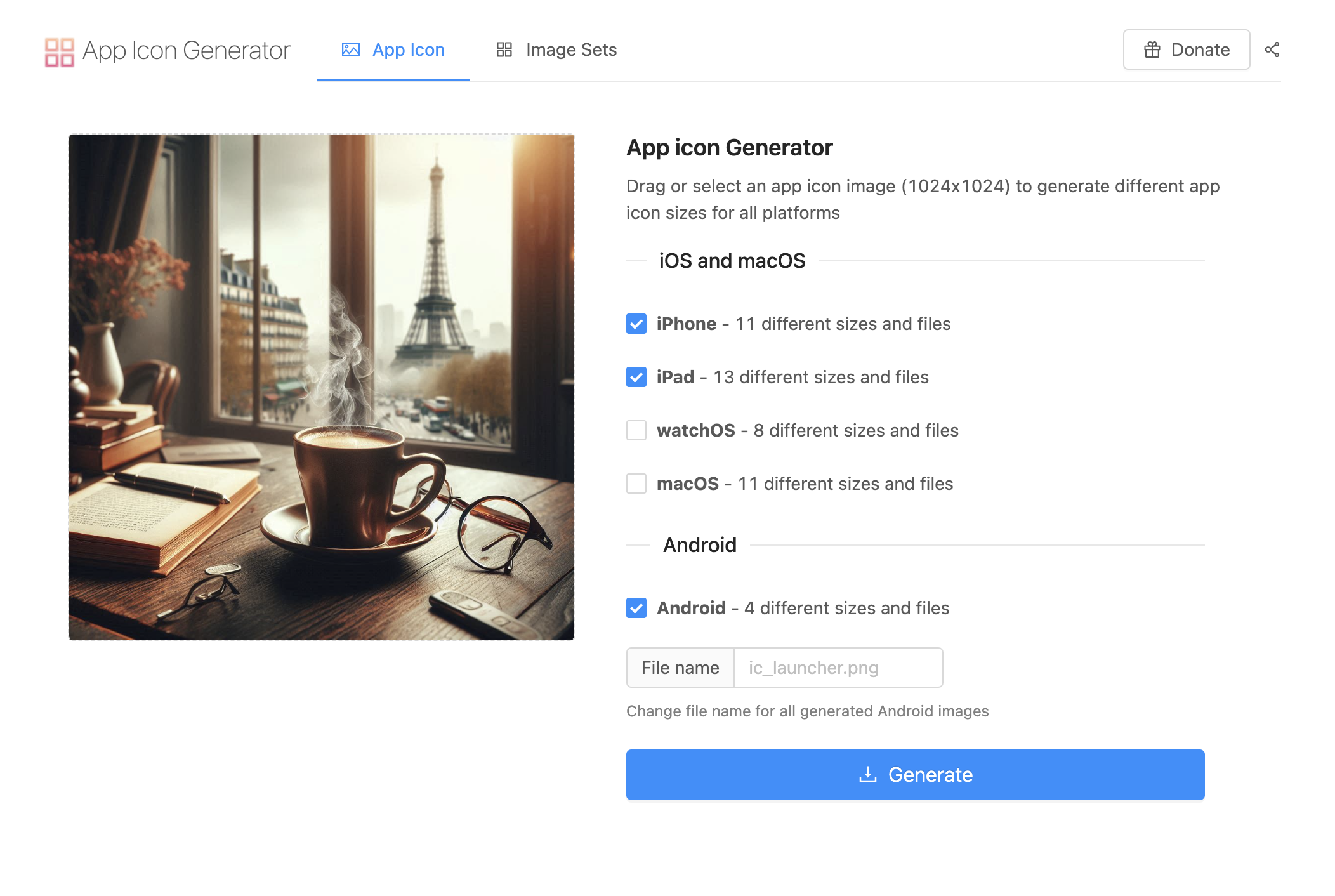Enable the watchOS checkbox
This screenshot has height=896, width=1335.
[636, 430]
